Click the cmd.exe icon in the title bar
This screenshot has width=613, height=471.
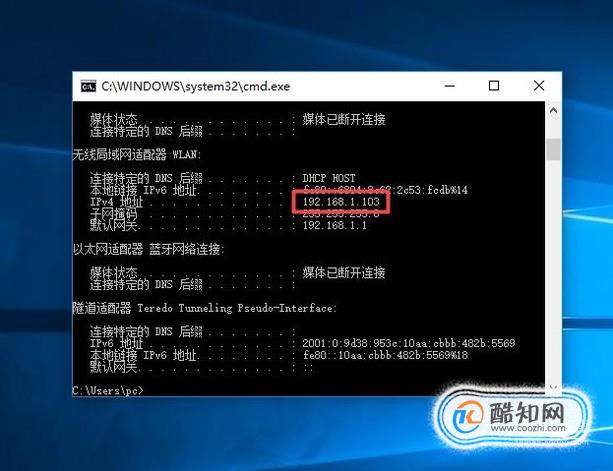click(x=88, y=86)
